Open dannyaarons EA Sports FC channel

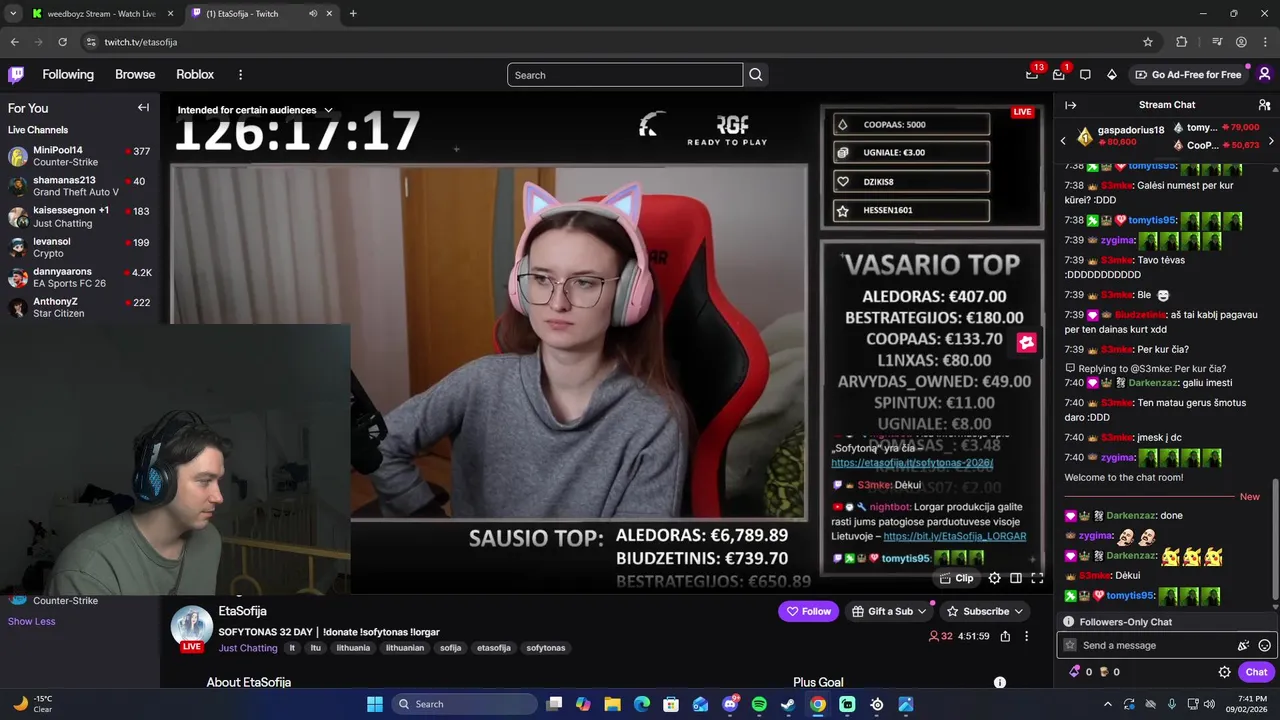[80, 277]
